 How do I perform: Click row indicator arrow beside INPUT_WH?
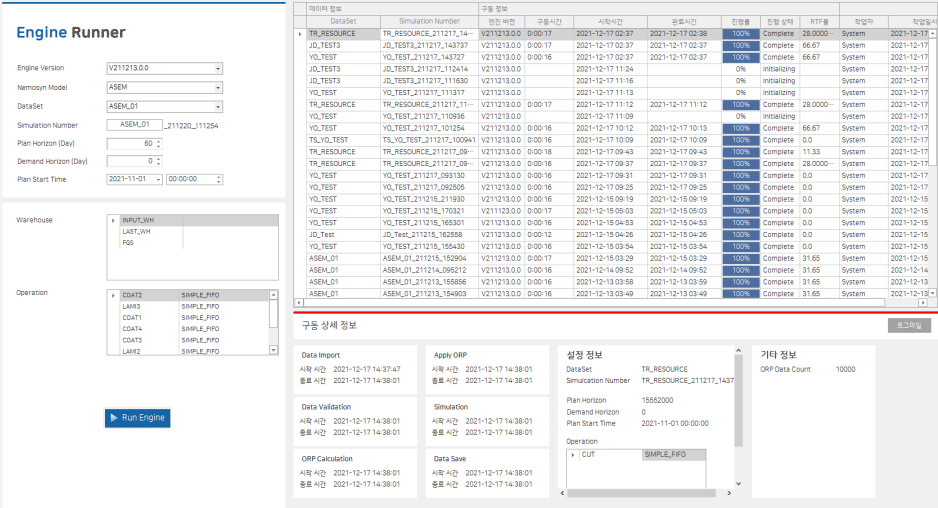coord(113,220)
